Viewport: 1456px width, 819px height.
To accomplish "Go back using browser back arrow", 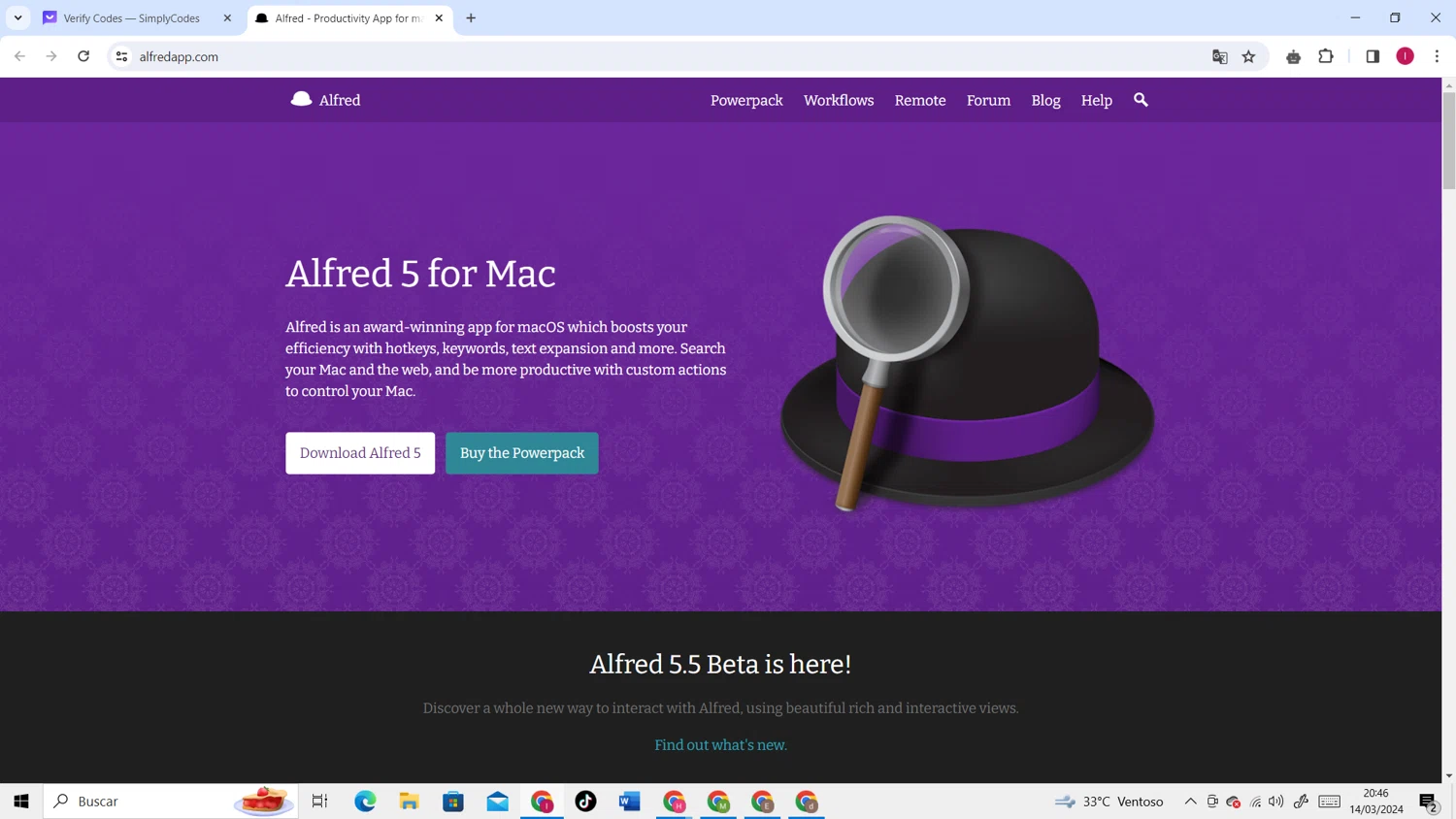I will (x=19, y=56).
